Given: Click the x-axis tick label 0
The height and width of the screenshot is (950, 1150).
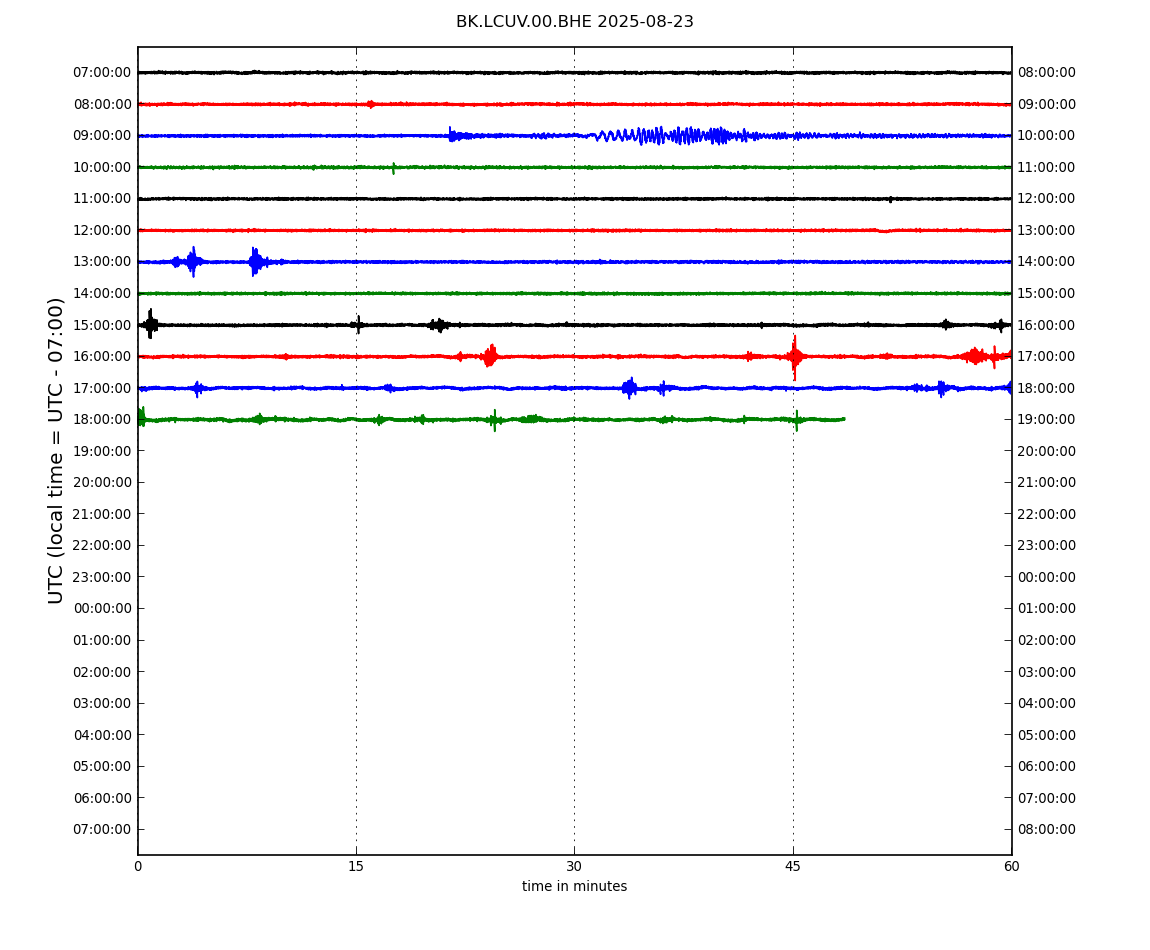Looking at the screenshot, I should 138,866.
